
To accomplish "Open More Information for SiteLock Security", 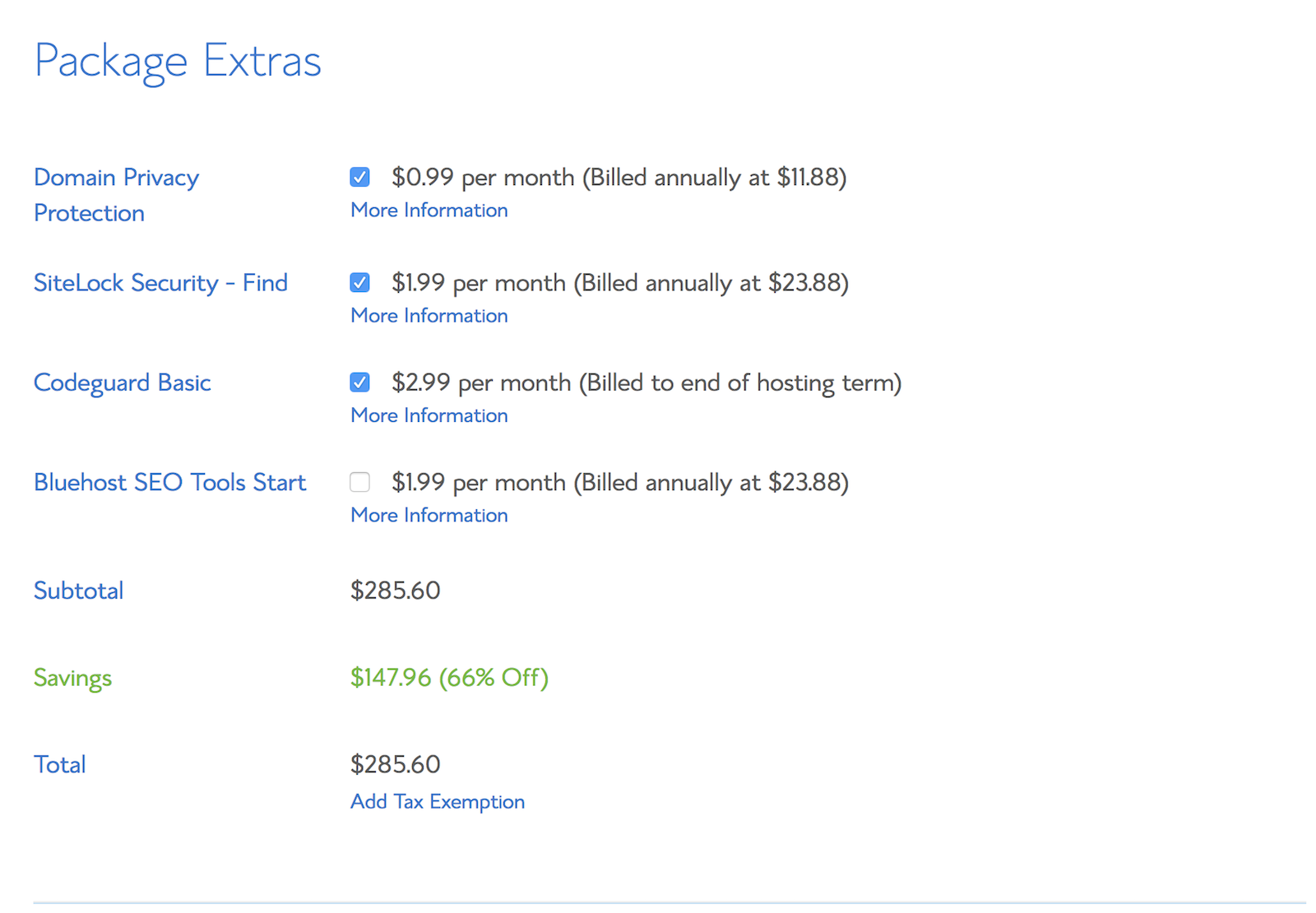I will coord(429,316).
